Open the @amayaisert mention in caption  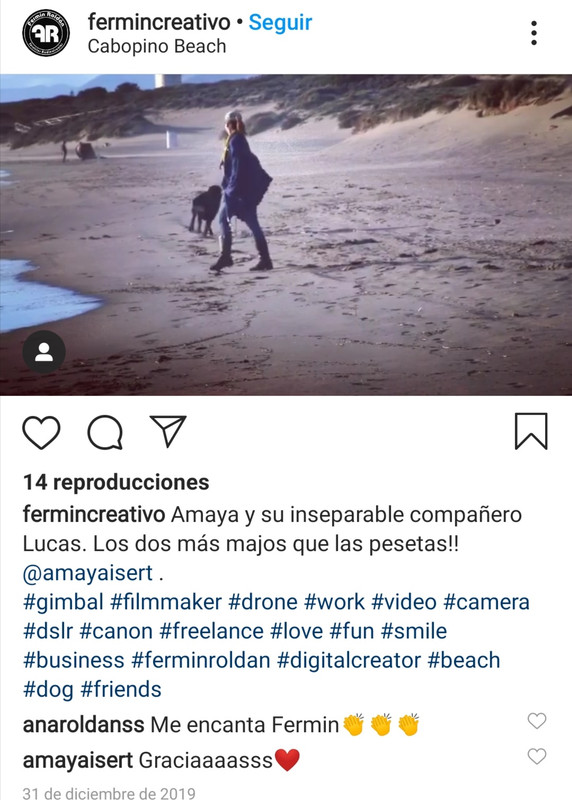(88, 573)
